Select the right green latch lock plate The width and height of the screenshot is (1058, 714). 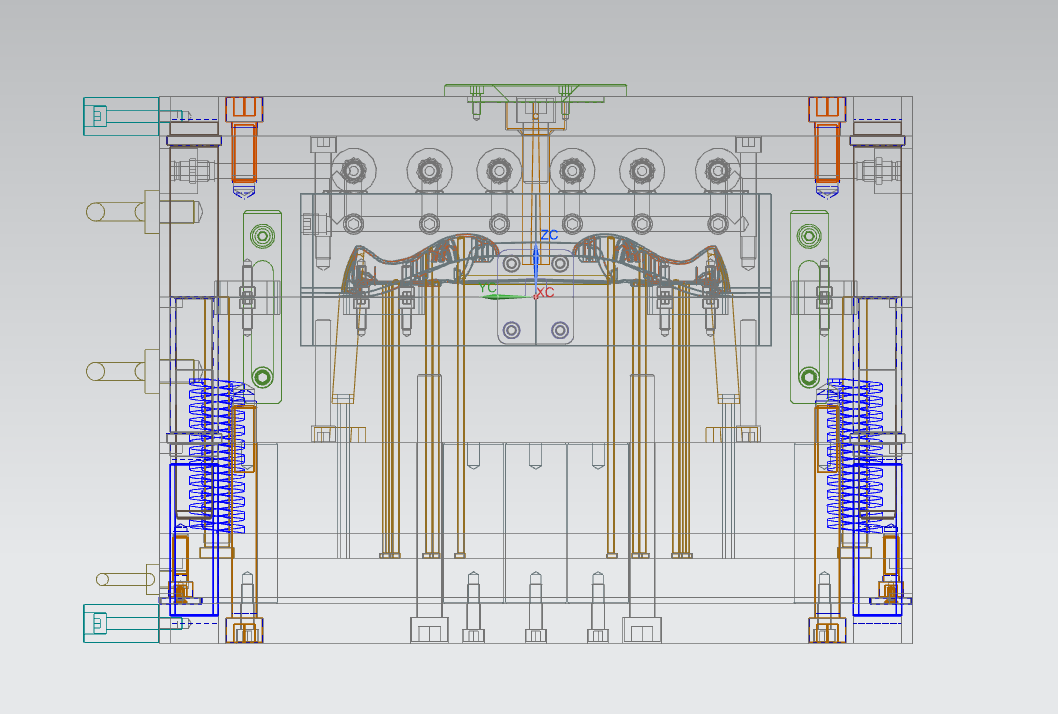809,307
